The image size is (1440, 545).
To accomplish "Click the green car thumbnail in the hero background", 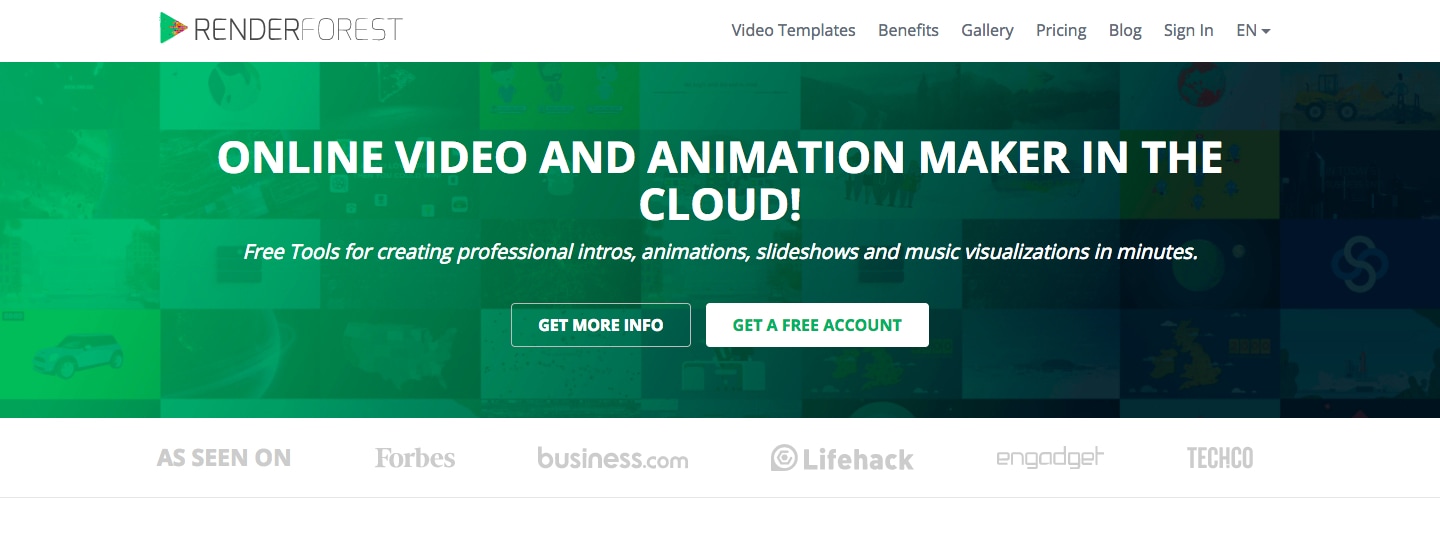I will pyautogui.click(x=78, y=351).
